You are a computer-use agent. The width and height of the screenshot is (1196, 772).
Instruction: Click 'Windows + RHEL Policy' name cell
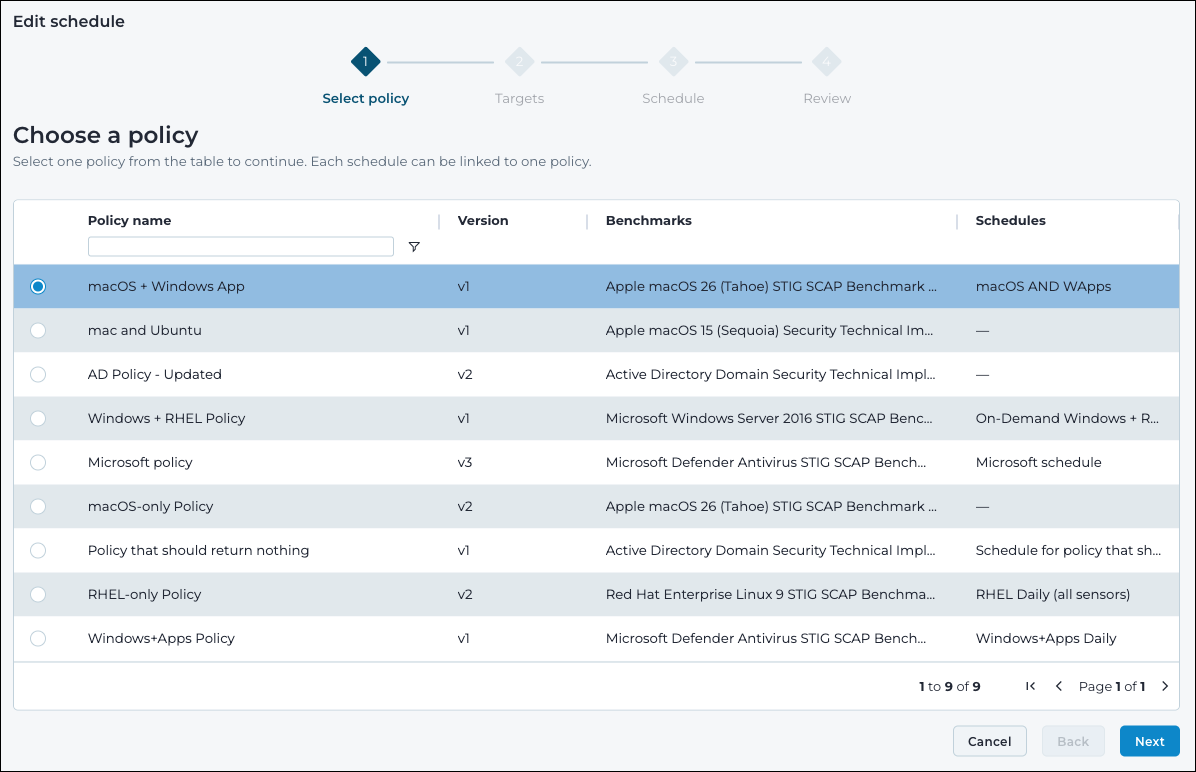tap(166, 418)
